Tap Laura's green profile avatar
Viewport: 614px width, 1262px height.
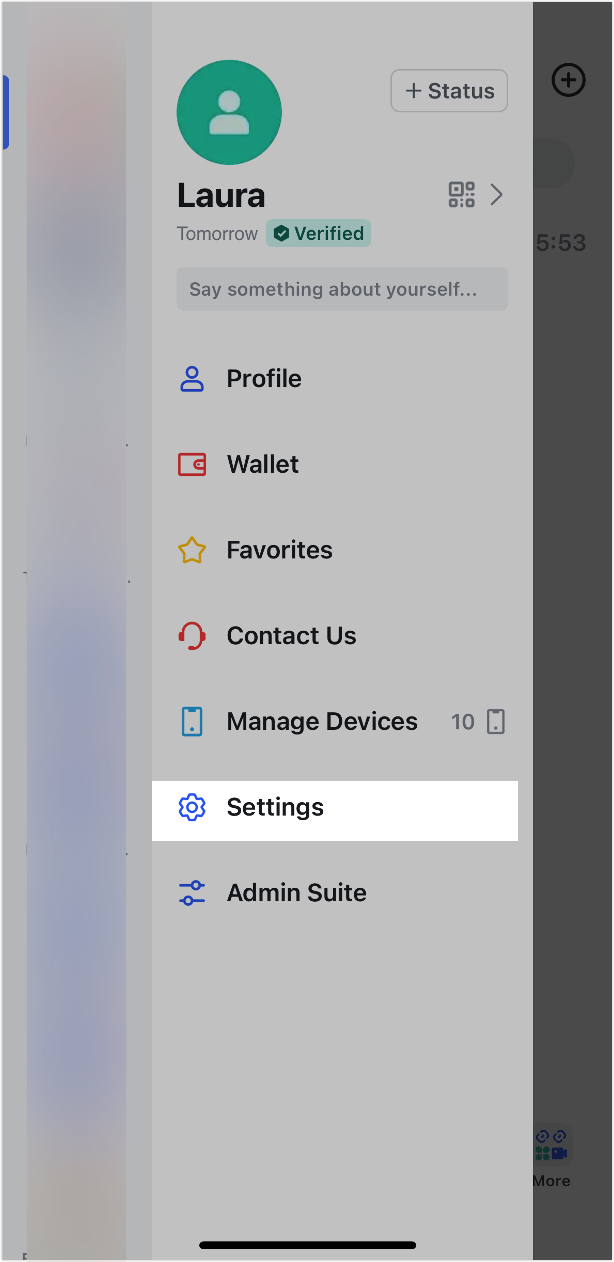(x=229, y=112)
